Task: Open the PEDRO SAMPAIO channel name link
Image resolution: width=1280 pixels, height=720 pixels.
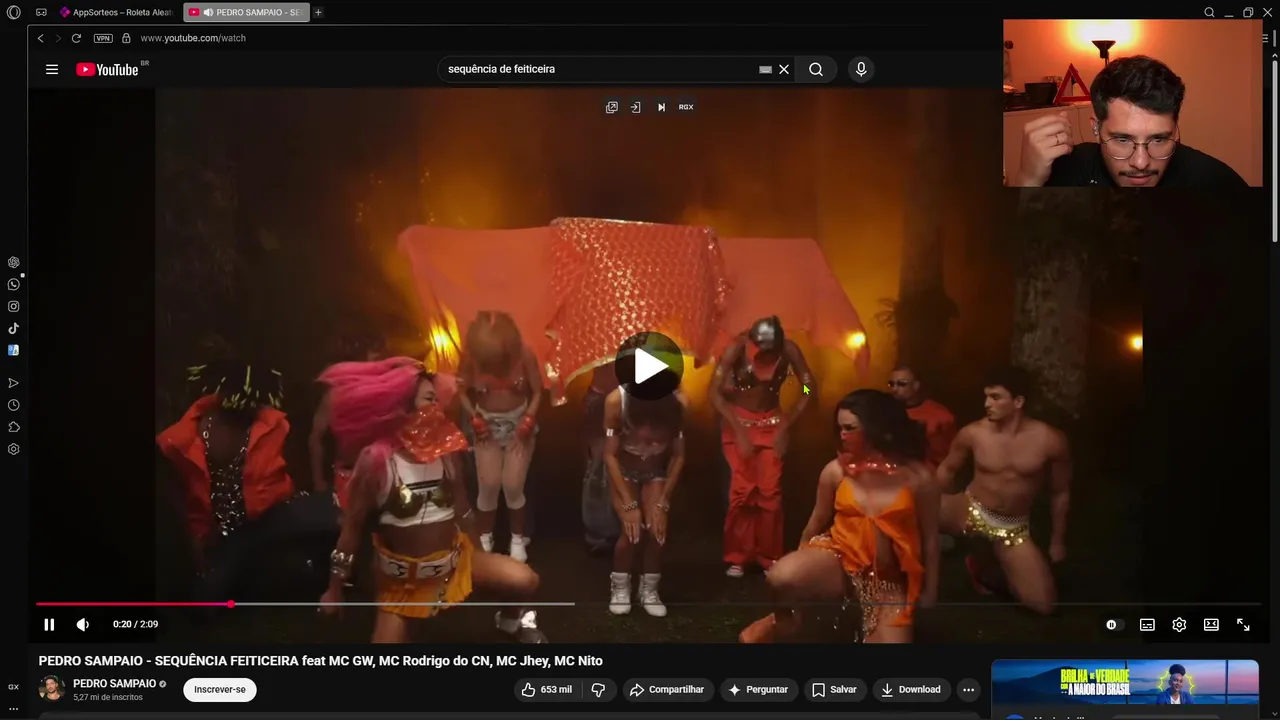Action: point(114,684)
